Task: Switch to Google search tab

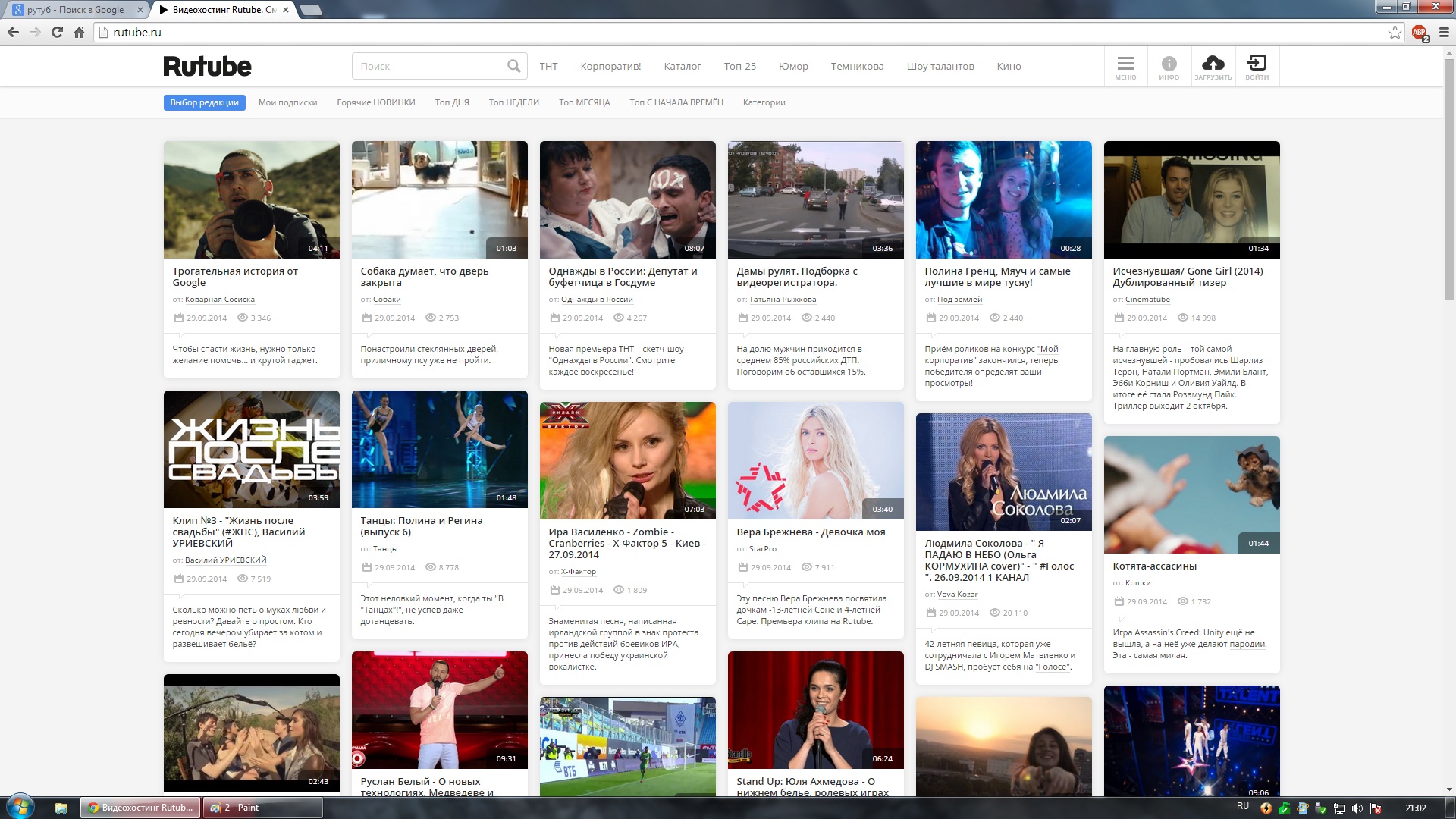Action: [76, 10]
